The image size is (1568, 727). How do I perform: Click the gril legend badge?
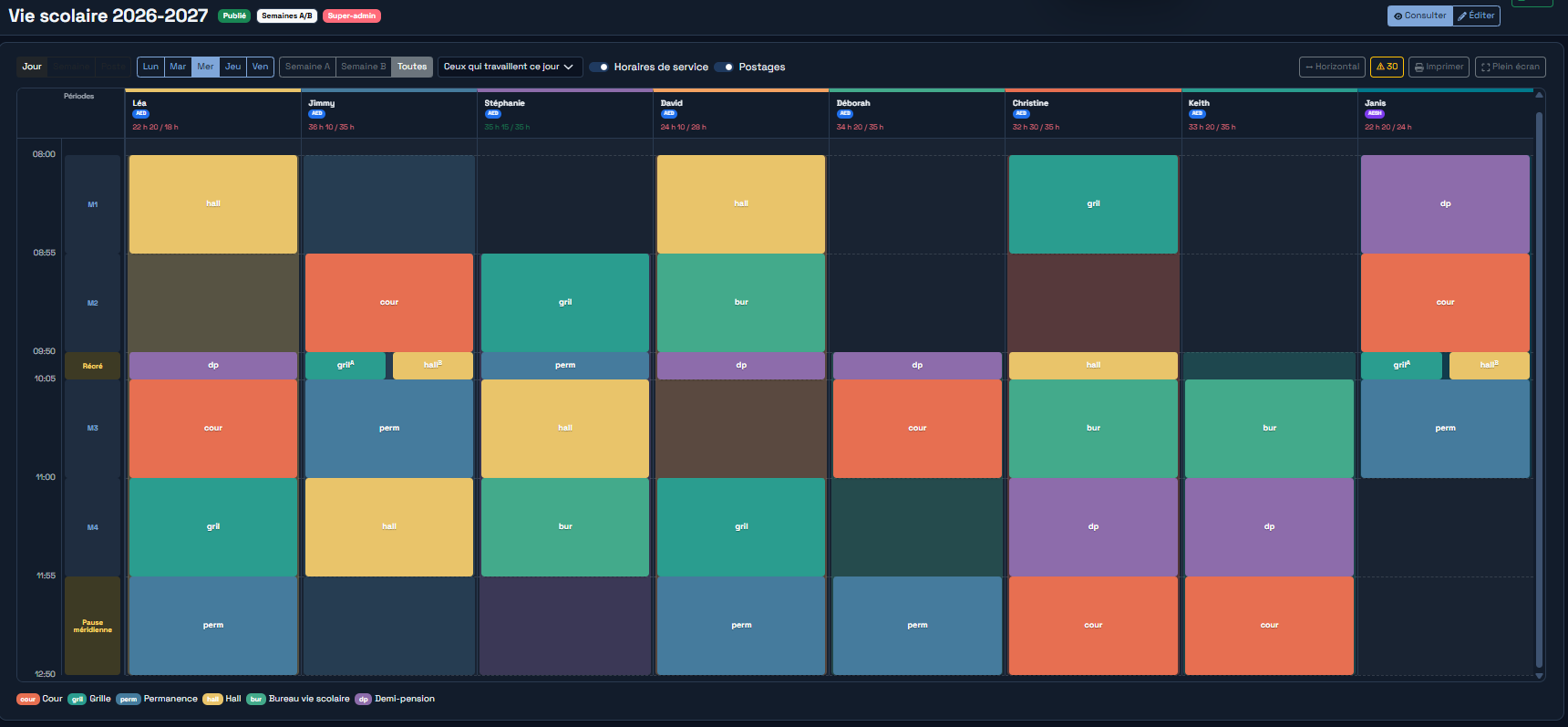(77, 700)
